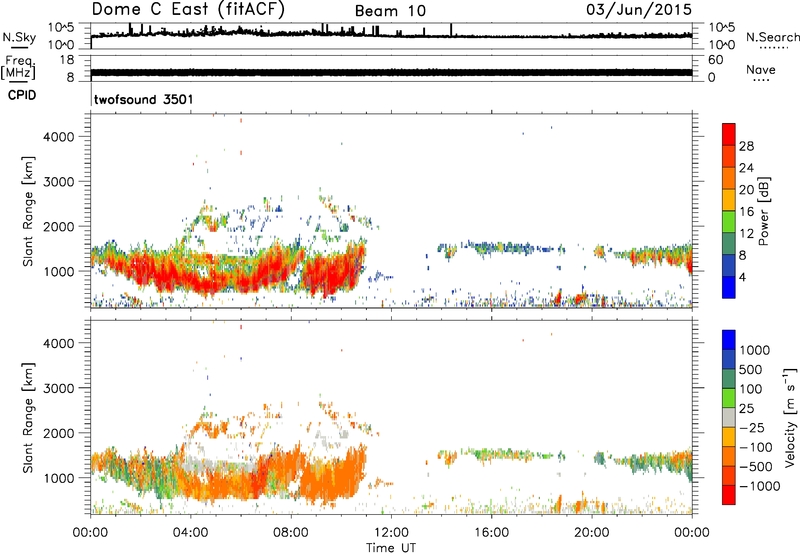Click the blue bottom of the power colorbar
This screenshot has height=554, width=800.
tap(729, 287)
